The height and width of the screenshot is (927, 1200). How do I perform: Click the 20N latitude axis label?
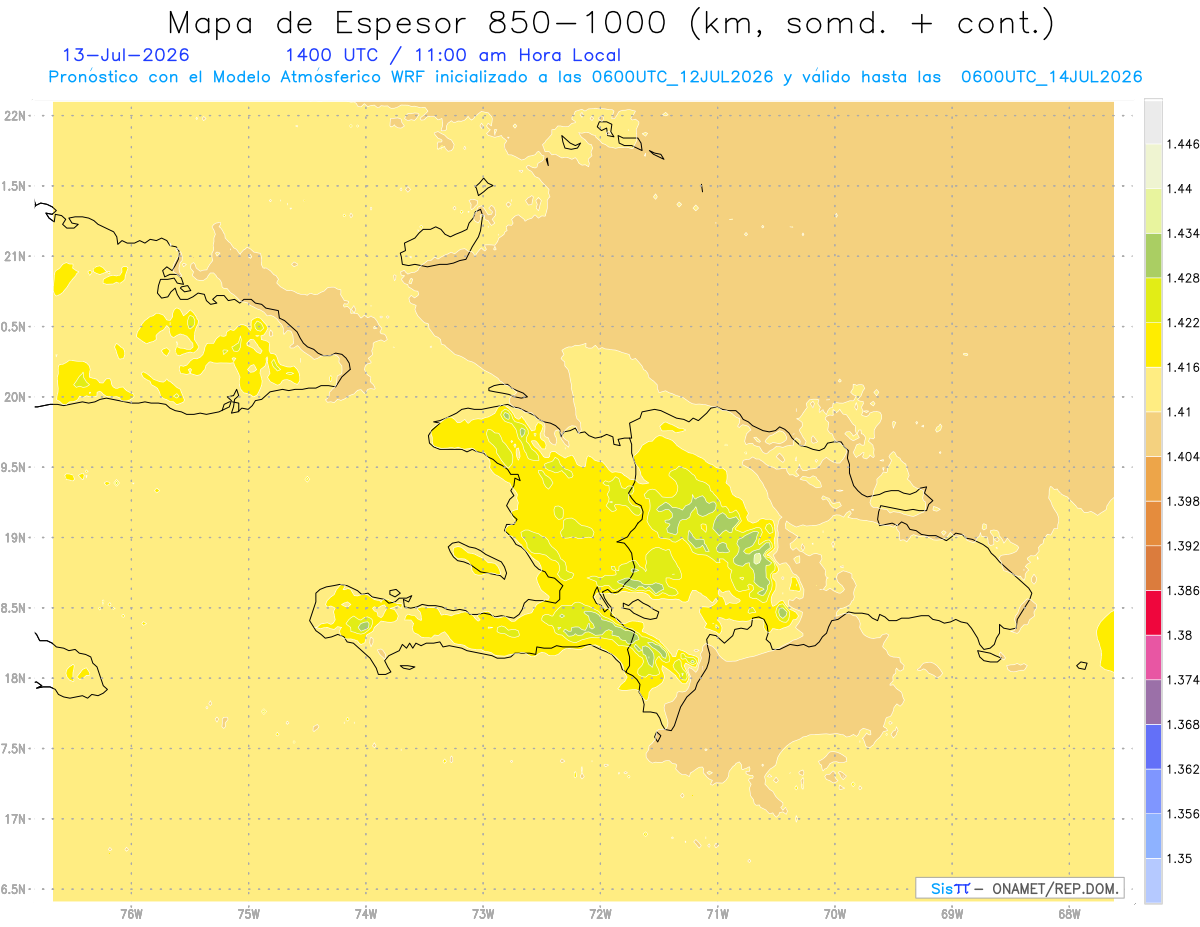click(x=17, y=397)
